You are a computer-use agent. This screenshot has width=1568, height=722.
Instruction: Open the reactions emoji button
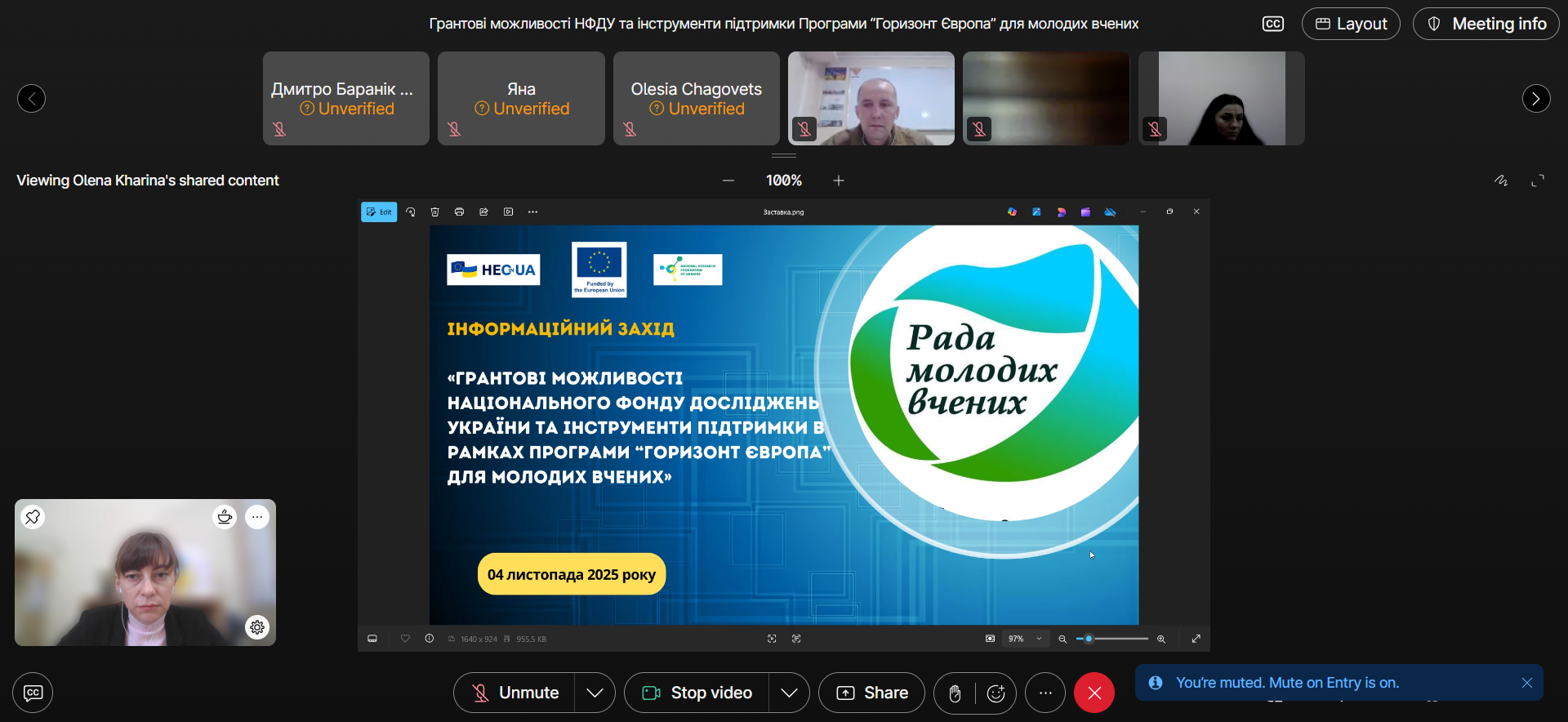point(996,693)
